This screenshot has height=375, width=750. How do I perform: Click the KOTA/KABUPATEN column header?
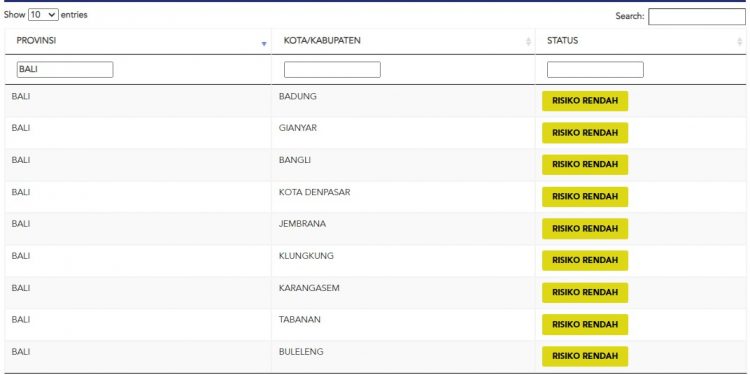(403, 41)
